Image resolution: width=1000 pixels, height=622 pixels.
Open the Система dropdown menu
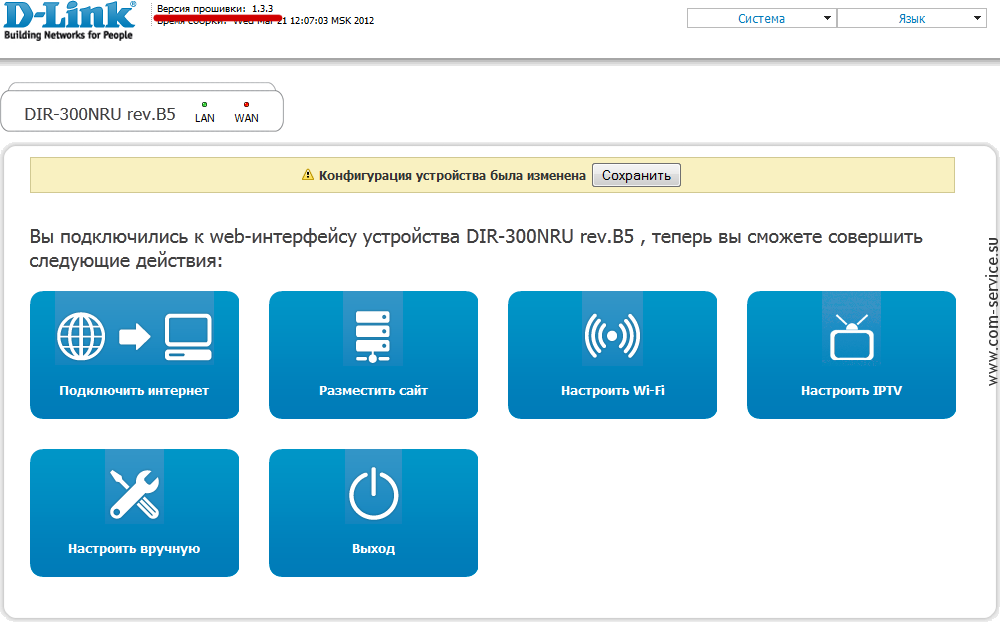pyautogui.click(x=761, y=19)
